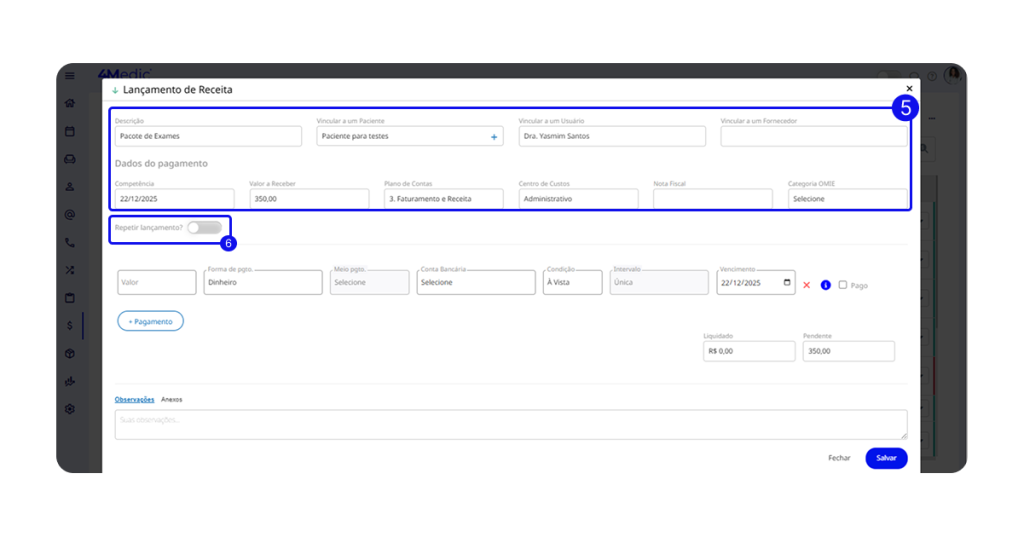Expand the Conta Bancária dropdown
This screenshot has height=537, width=1024.
[475, 283]
